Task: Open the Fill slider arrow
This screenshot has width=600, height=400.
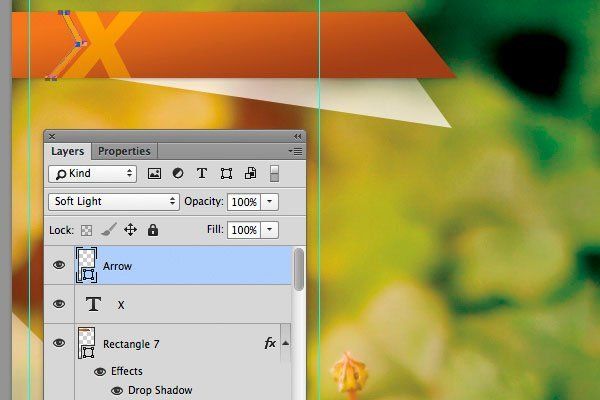Action: (269, 230)
